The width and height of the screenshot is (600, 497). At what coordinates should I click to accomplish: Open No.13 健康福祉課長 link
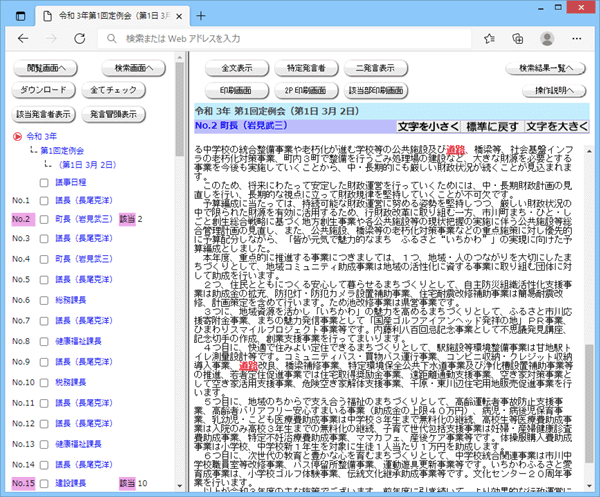click(78, 444)
